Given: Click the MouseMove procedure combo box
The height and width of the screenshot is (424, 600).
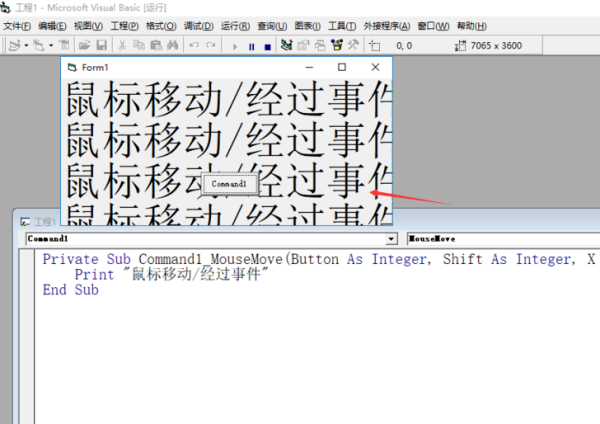Looking at the screenshot, I should tap(503, 239).
